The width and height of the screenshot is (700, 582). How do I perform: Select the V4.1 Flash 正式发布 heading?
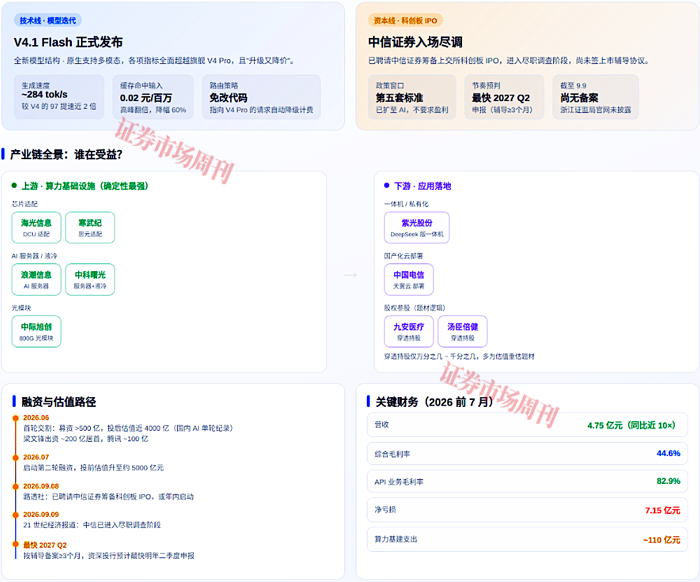tap(68, 42)
